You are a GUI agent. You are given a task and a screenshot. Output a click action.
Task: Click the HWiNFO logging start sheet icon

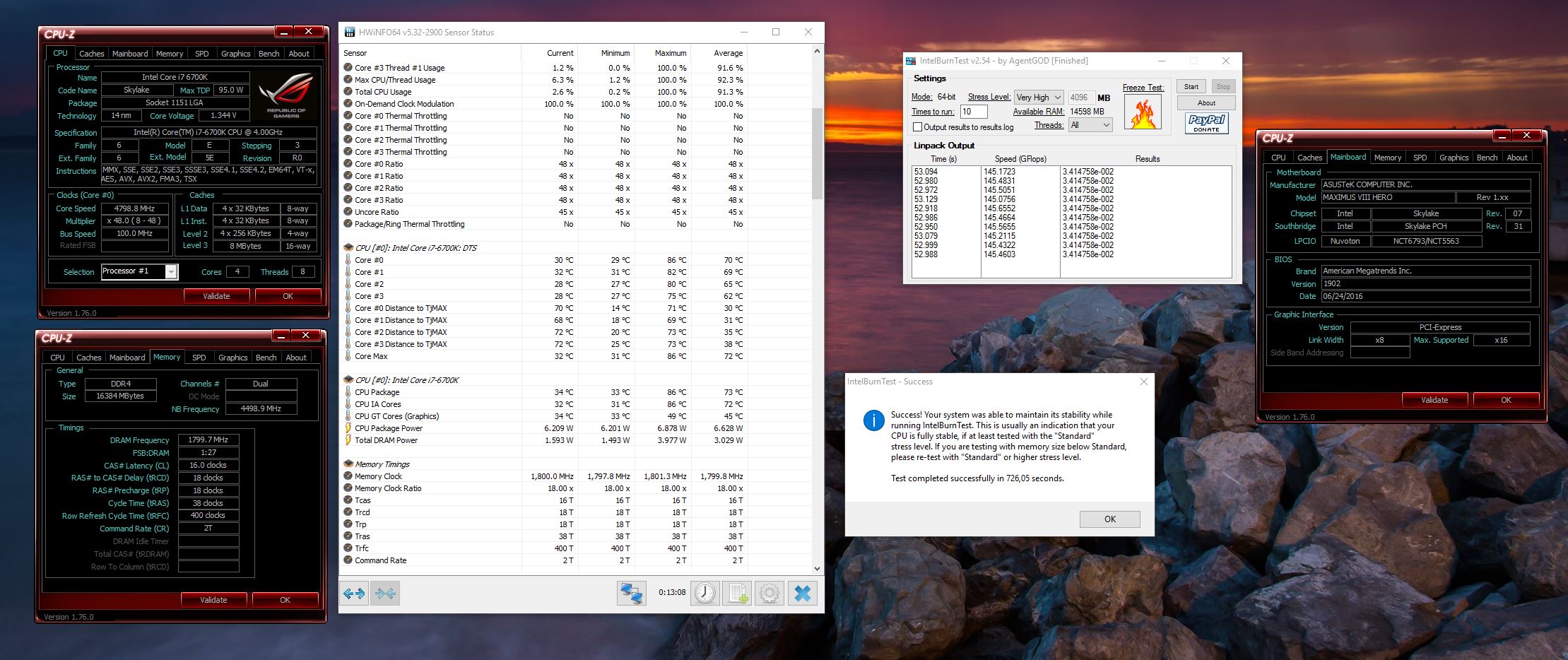coord(737,593)
